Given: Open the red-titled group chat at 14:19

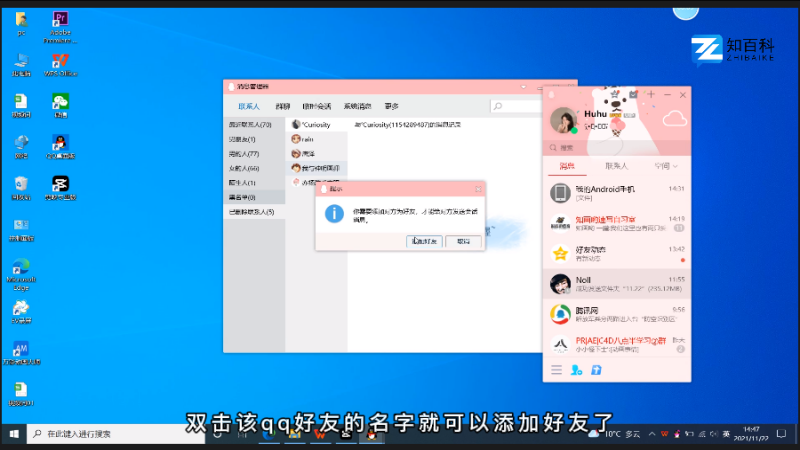Looking at the screenshot, I should pos(617,223).
